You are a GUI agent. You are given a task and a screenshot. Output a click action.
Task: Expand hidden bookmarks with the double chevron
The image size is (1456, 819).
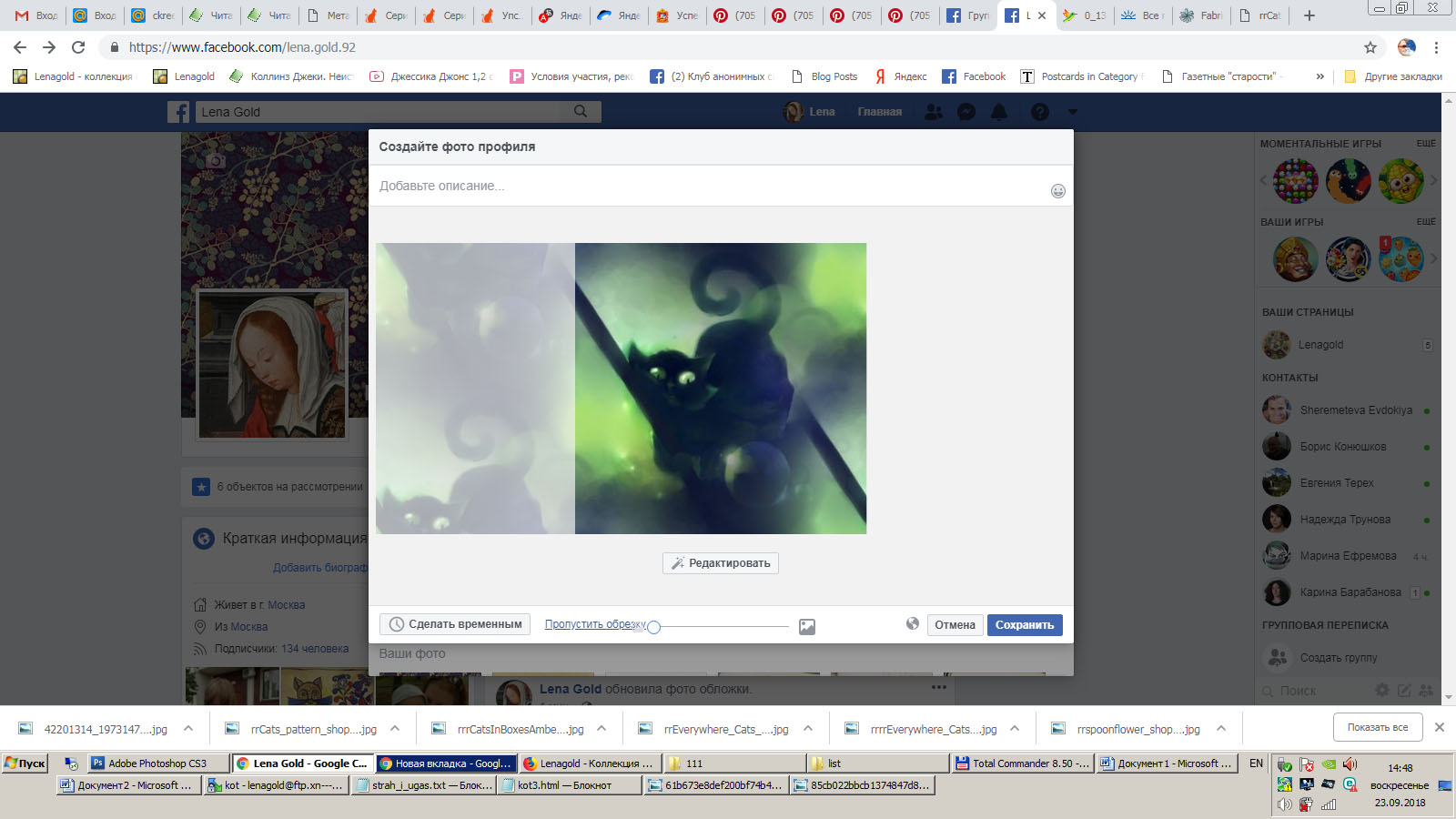(1319, 76)
